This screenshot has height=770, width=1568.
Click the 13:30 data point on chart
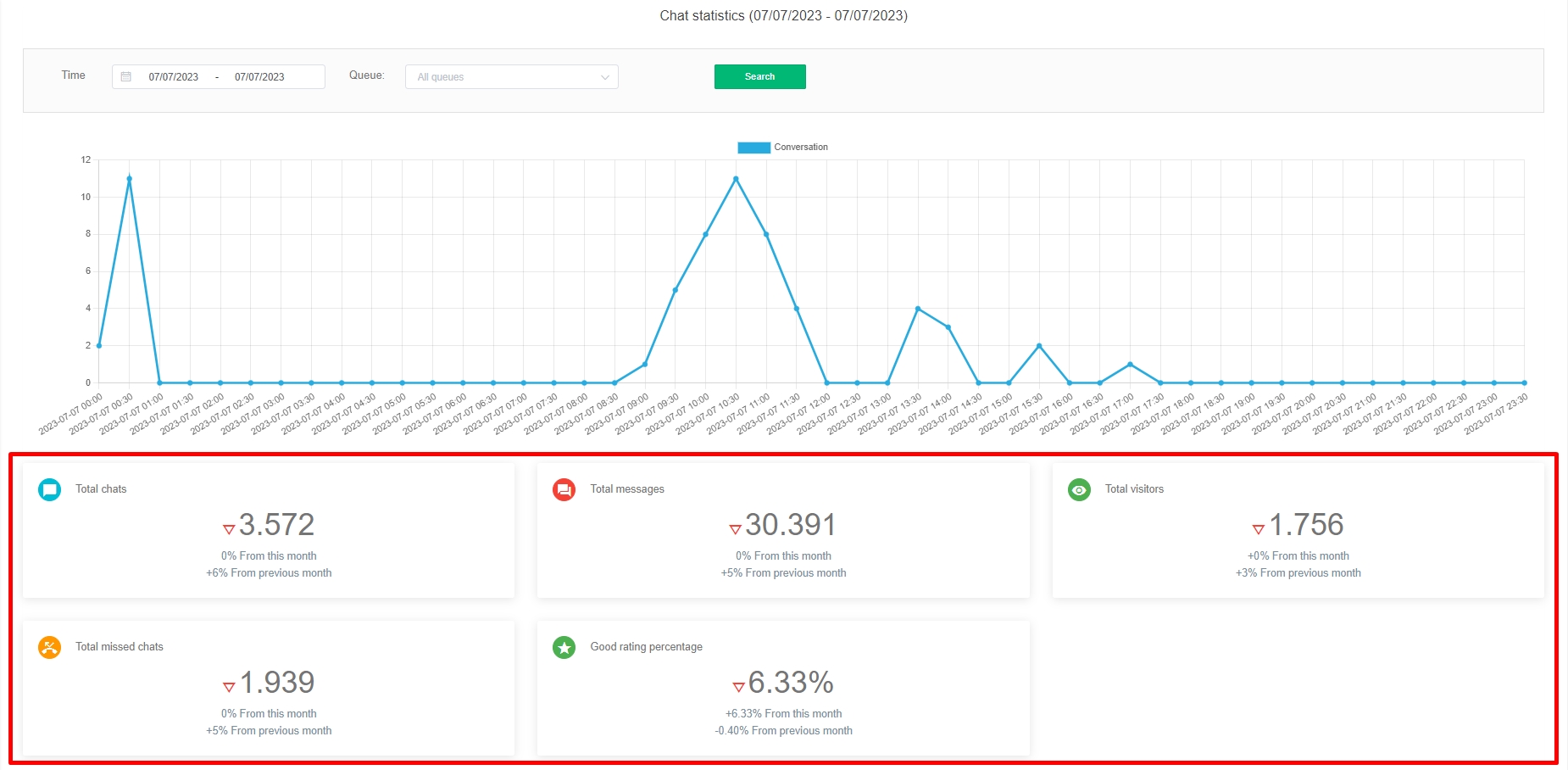pos(918,309)
